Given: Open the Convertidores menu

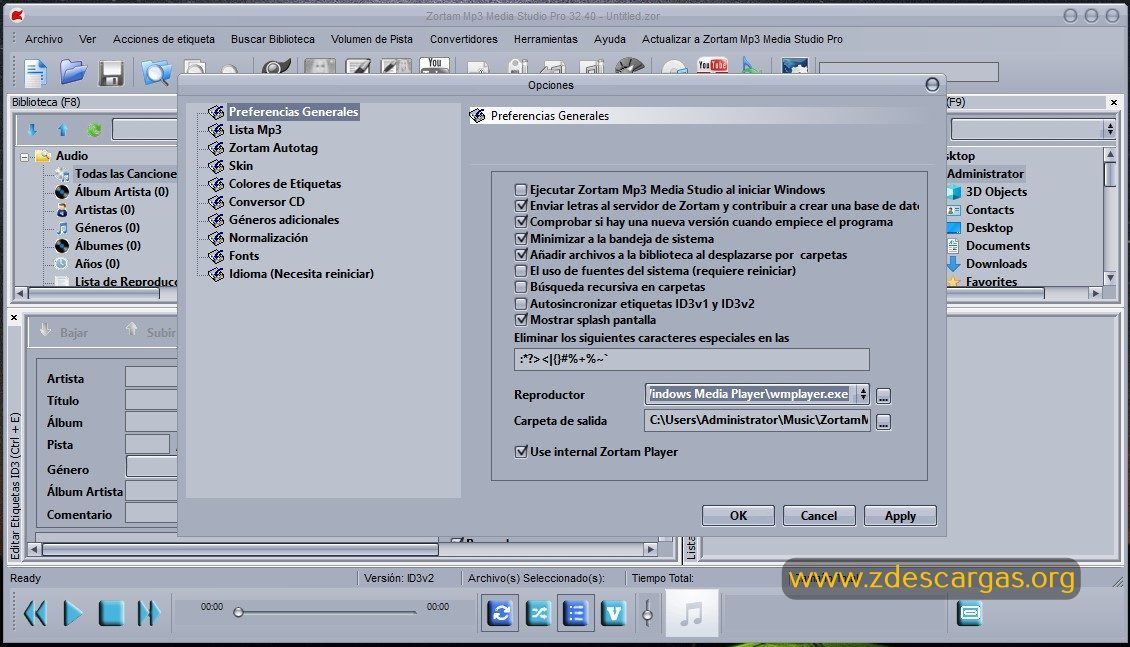Looking at the screenshot, I should [463, 39].
